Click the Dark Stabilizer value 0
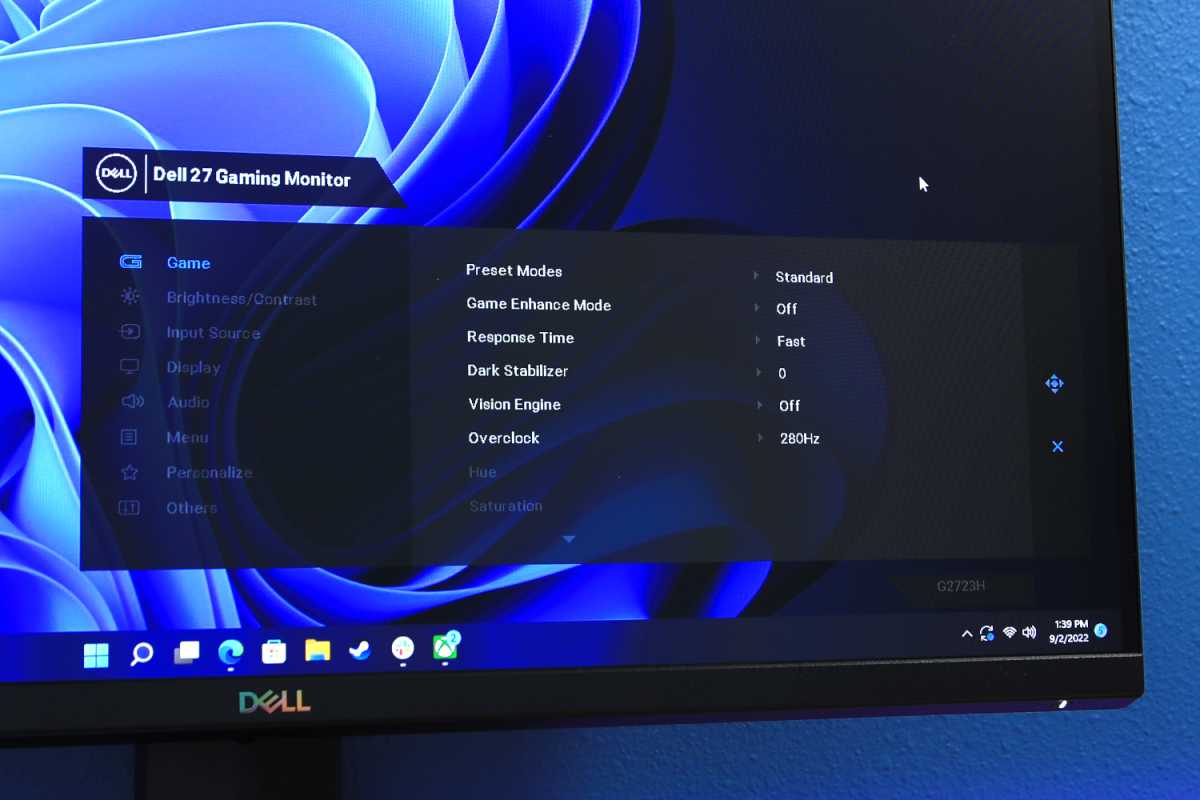 point(782,373)
